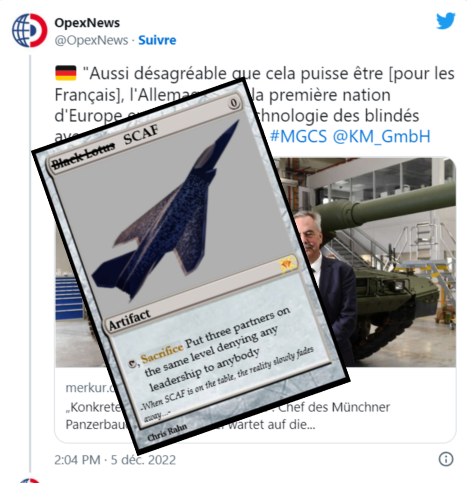Click the tweet info circle icon
The image size is (467, 483).
pyautogui.click(x=446, y=459)
